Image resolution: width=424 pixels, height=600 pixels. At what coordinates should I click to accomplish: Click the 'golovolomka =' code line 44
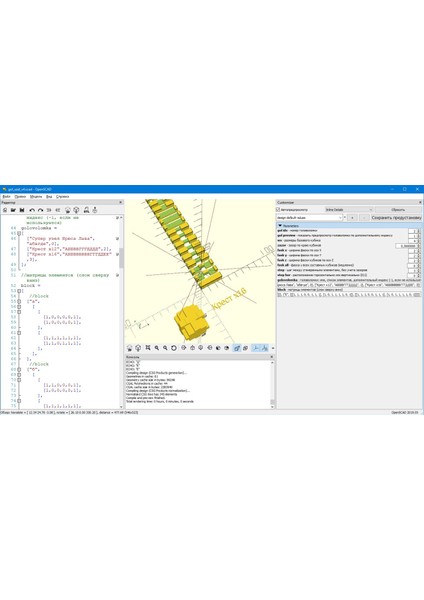point(39,228)
